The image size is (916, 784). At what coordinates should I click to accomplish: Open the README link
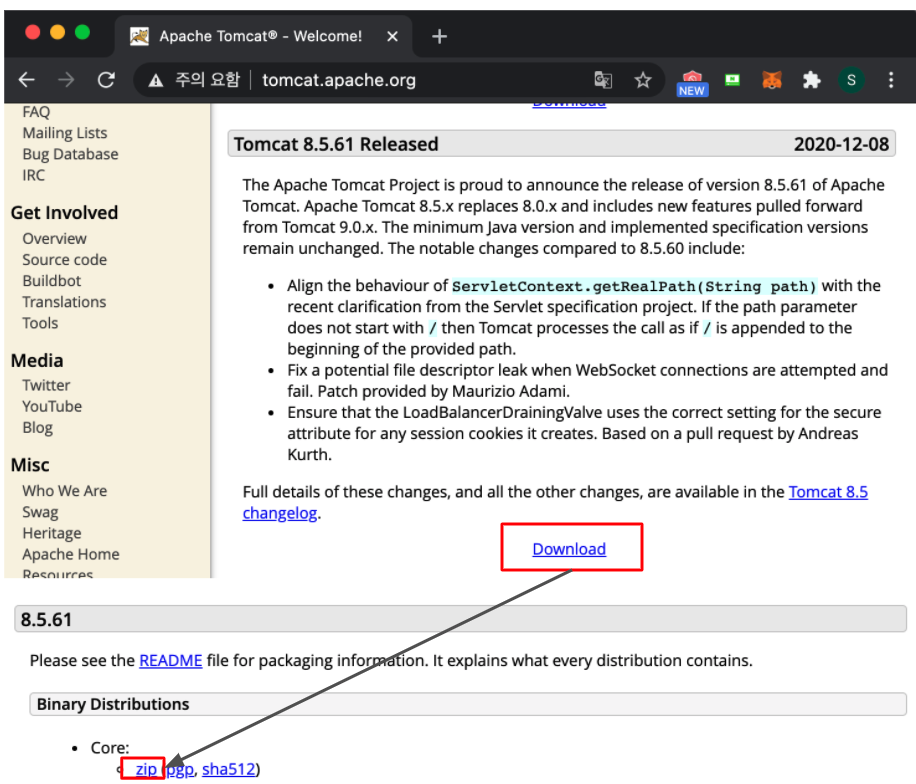pos(171,661)
